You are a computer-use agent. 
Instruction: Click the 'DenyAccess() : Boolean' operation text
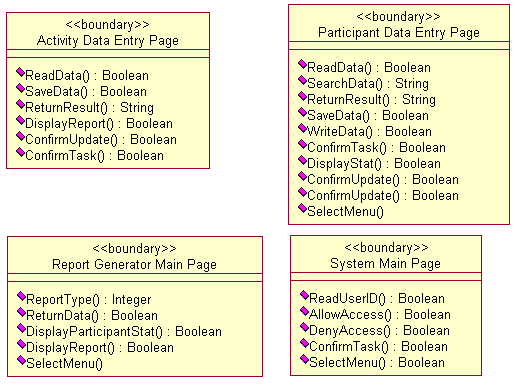coord(380,331)
